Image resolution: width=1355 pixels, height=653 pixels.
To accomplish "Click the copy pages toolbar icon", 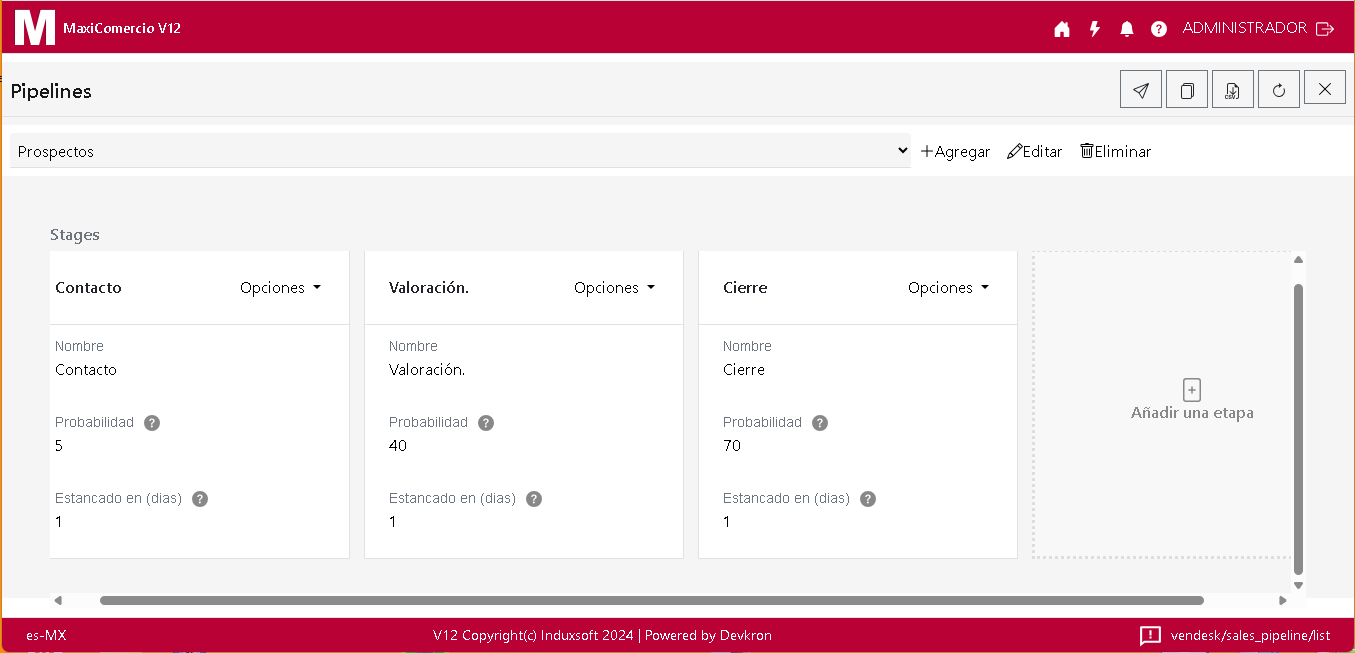I will (1187, 90).
